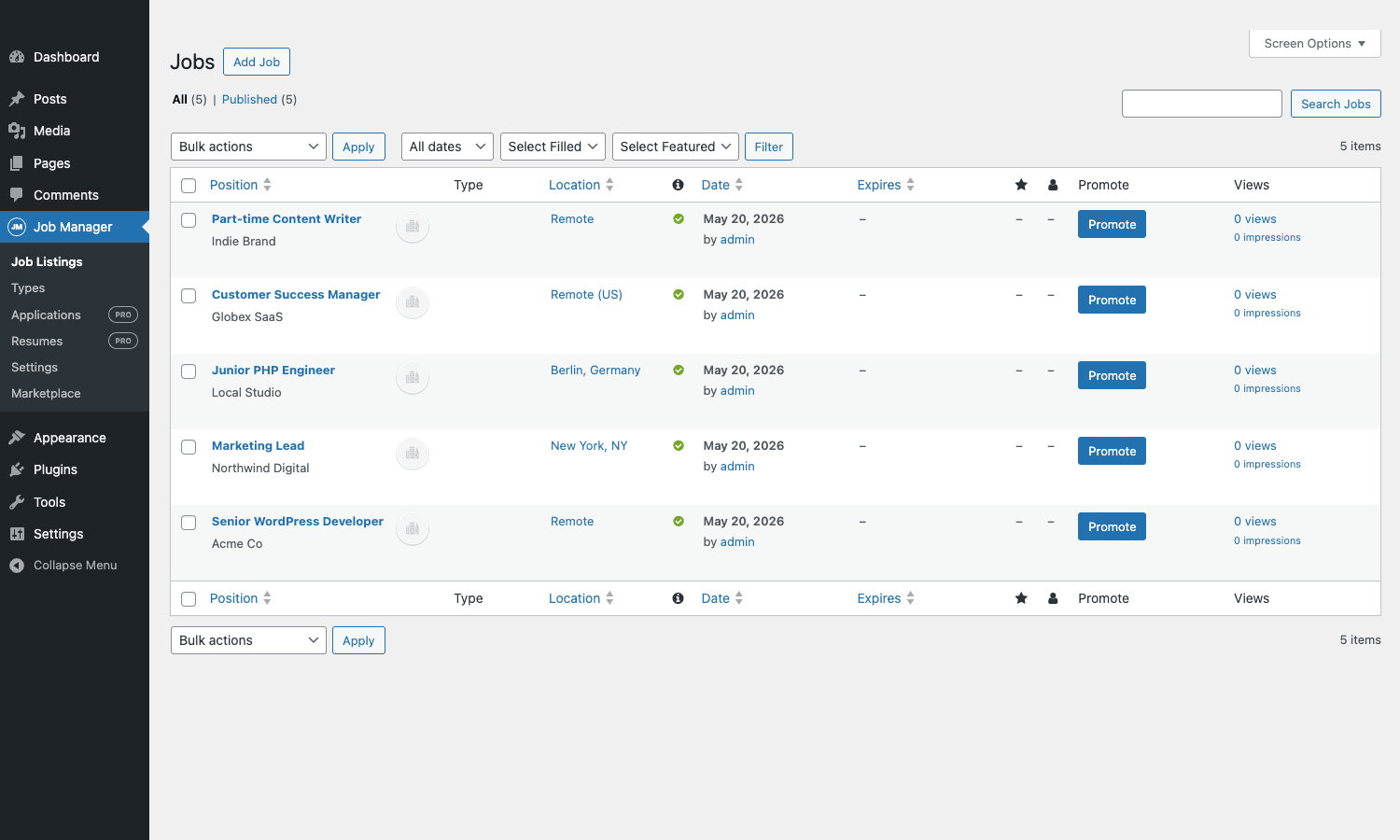Image resolution: width=1400 pixels, height=840 pixels.
Task: Click green active status icon for Marketing Lead
Action: tap(679, 446)
